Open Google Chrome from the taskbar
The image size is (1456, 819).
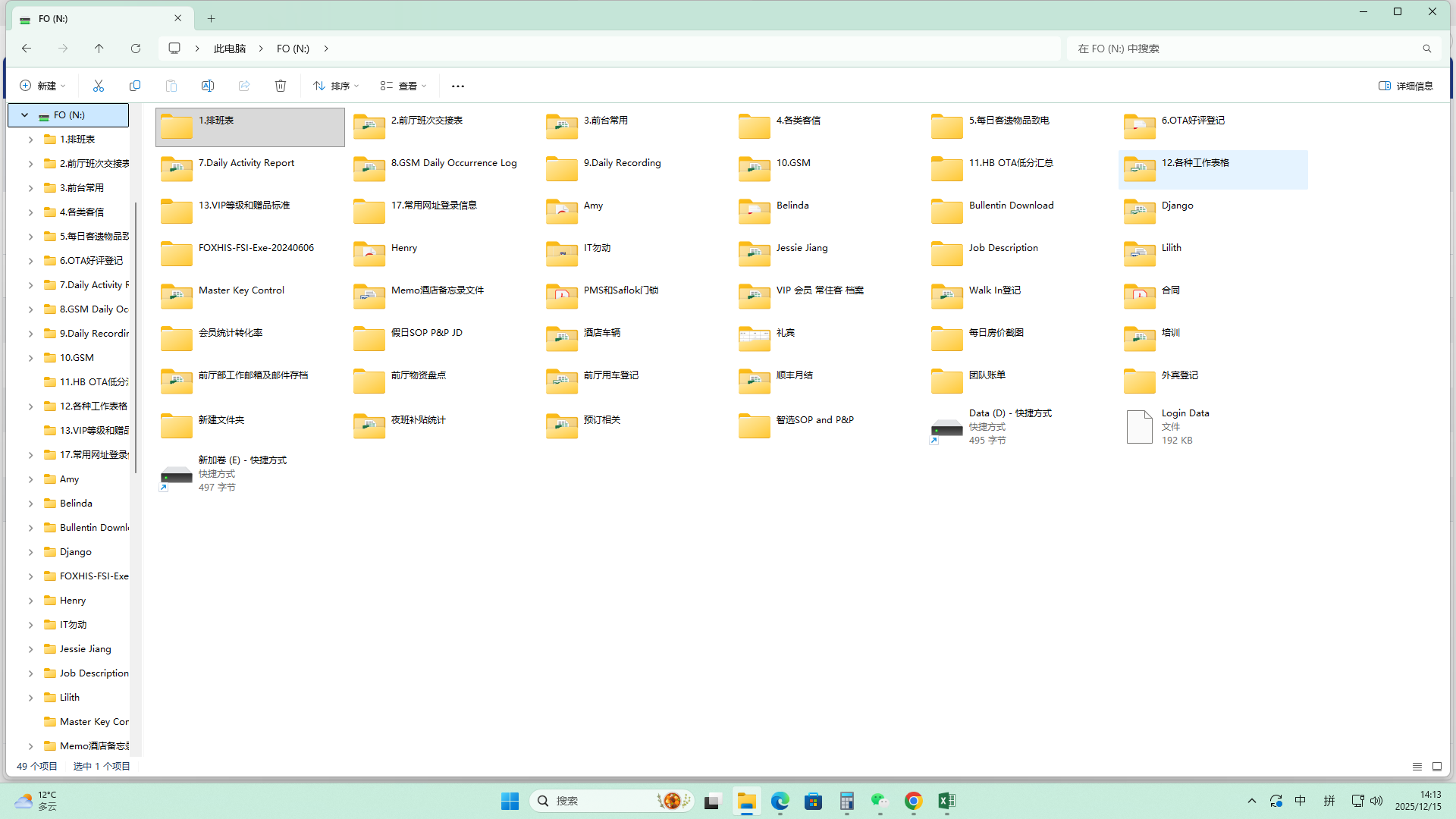[913, 801]
